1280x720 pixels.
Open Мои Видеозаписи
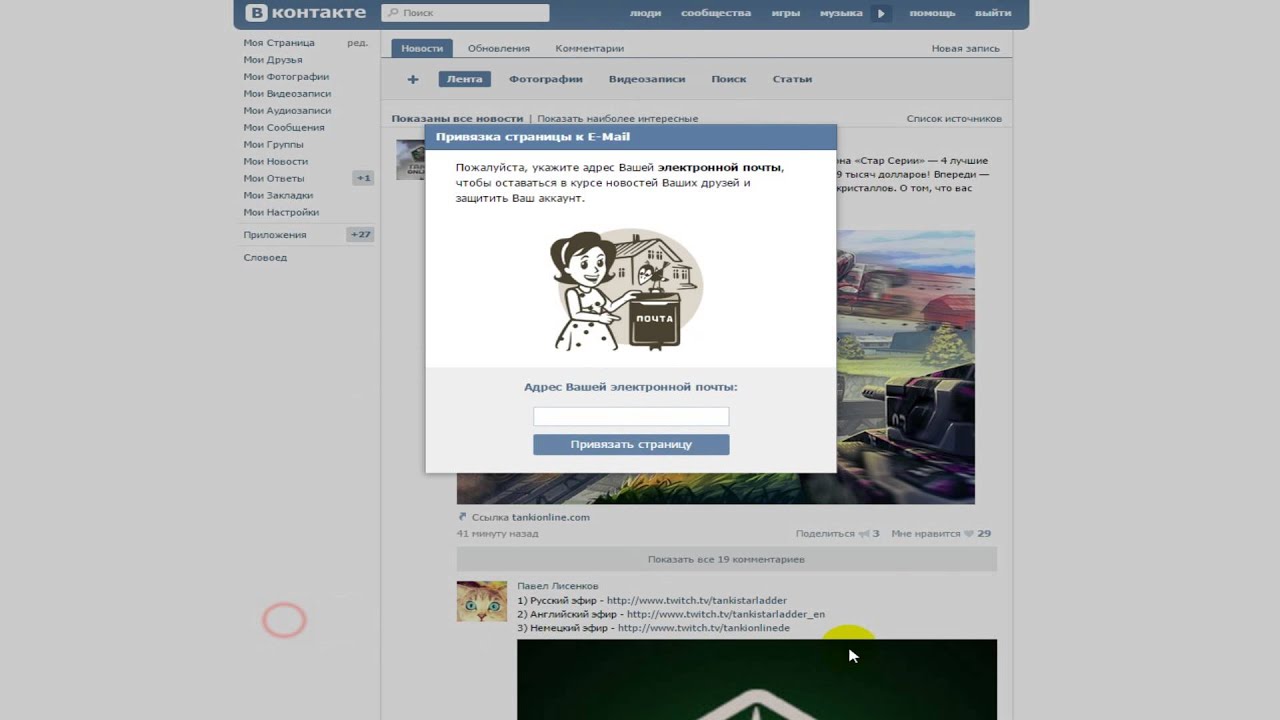[x=287, y=94]
